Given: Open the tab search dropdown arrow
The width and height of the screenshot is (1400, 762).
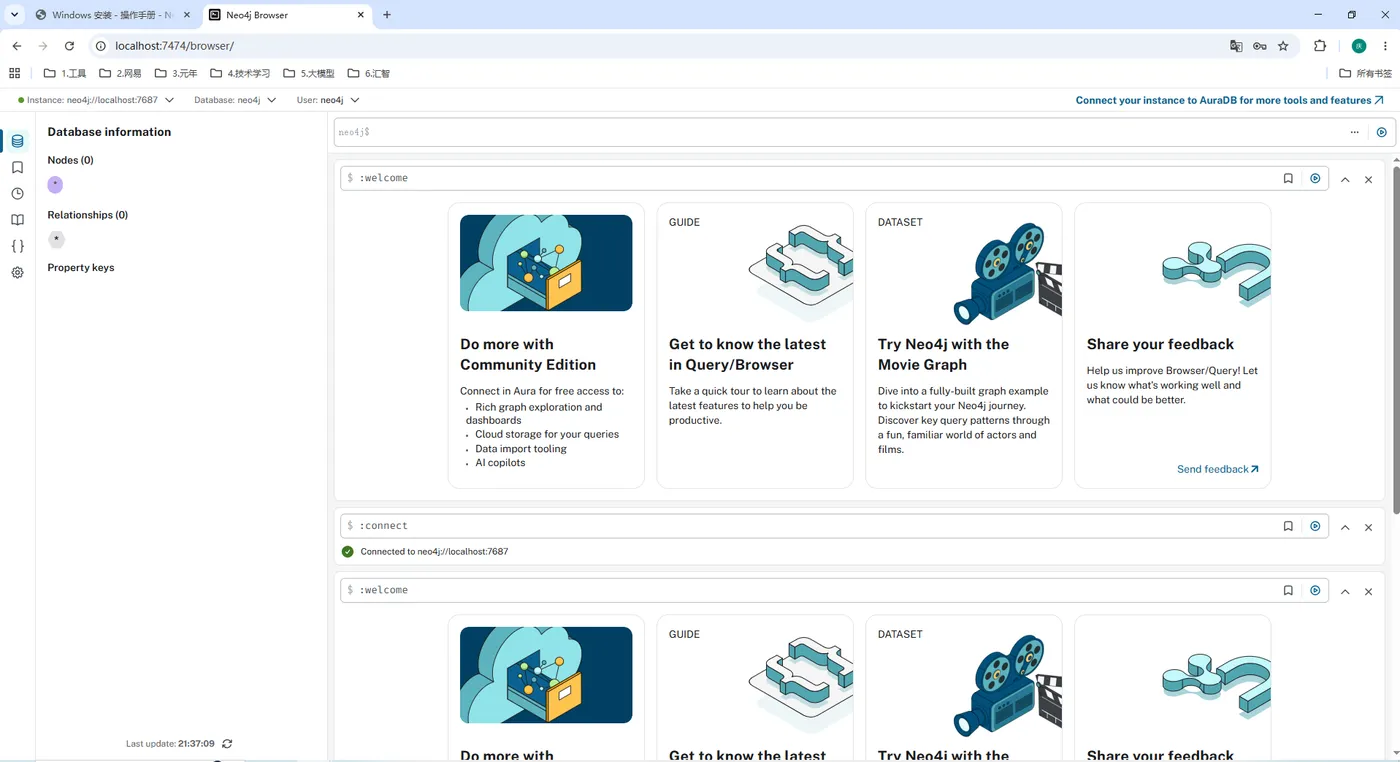Looking at the screenshot, I should (x=14, y=15).
